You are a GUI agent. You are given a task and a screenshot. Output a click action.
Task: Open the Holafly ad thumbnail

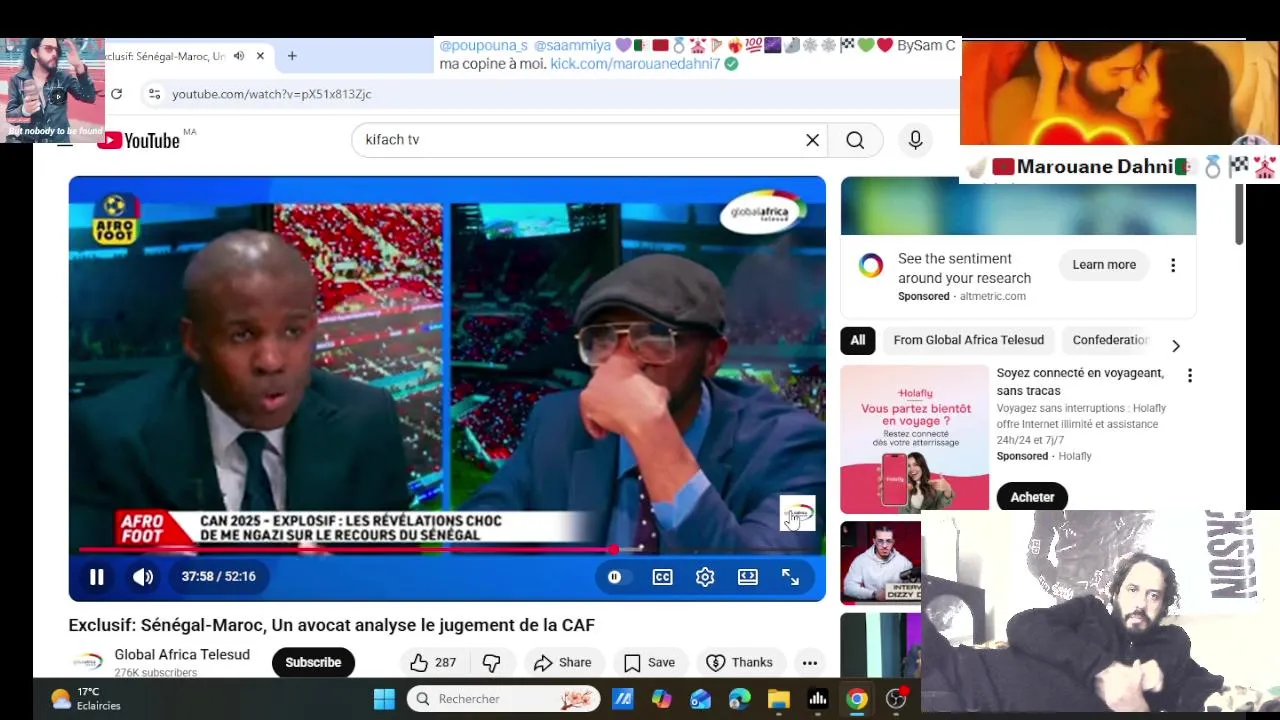tap(914, 439)
